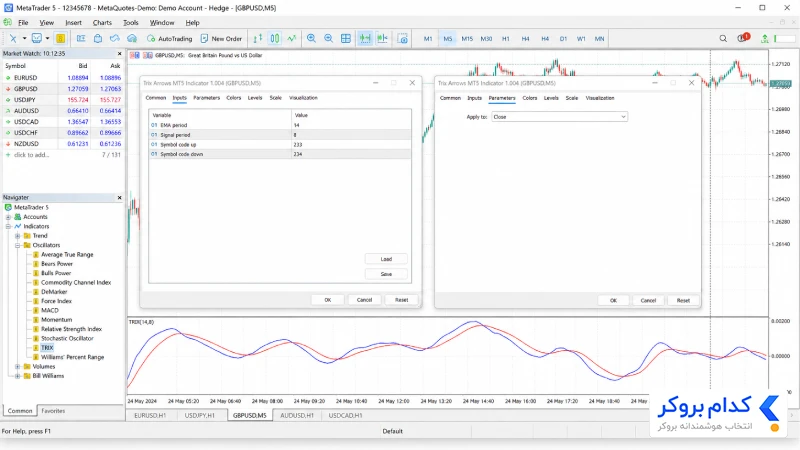Toggle the chart shift icon

[x=382, y=39]
